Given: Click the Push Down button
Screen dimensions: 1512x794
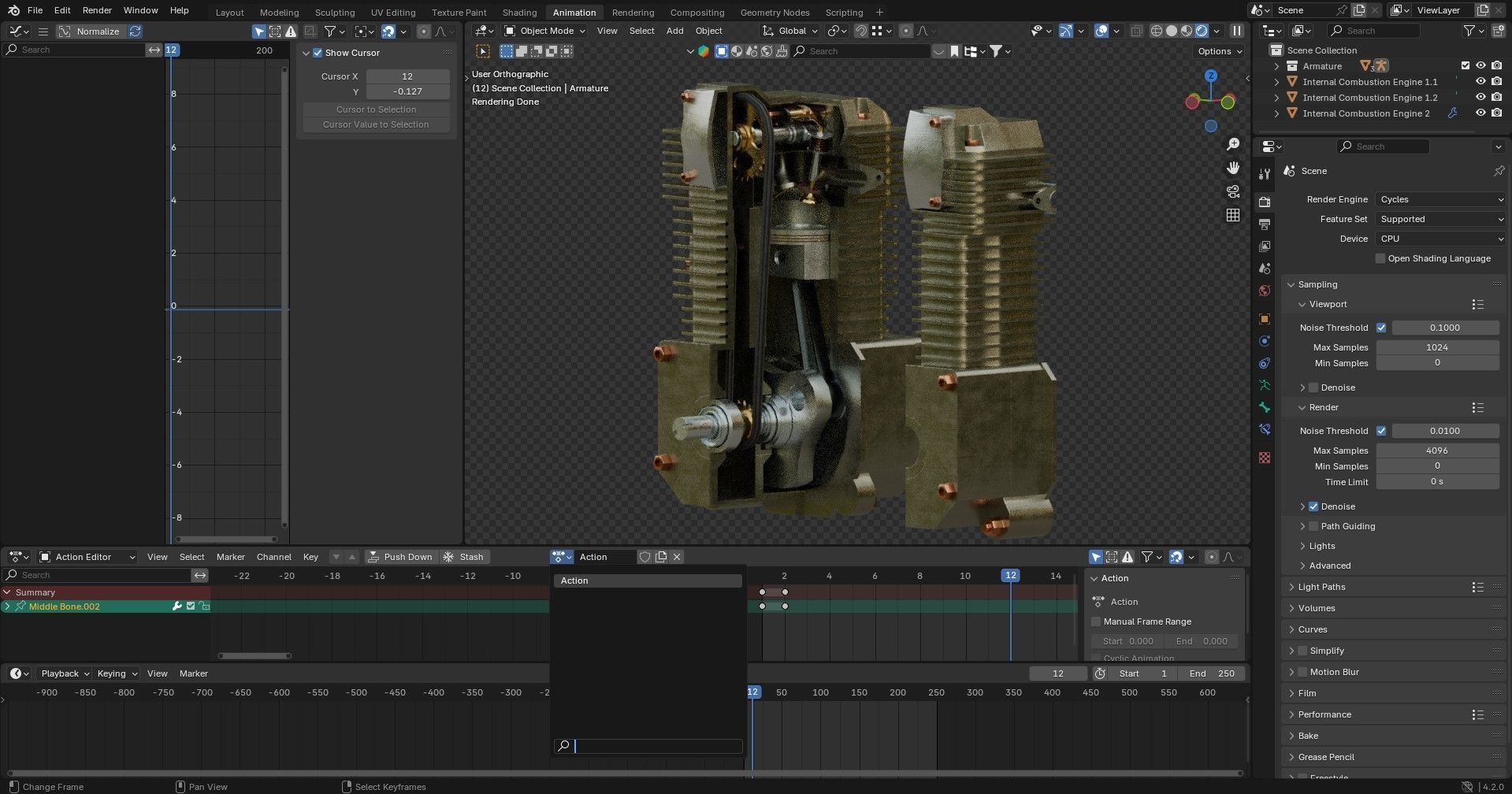Looking at the screenshot, I should [401, 557].
